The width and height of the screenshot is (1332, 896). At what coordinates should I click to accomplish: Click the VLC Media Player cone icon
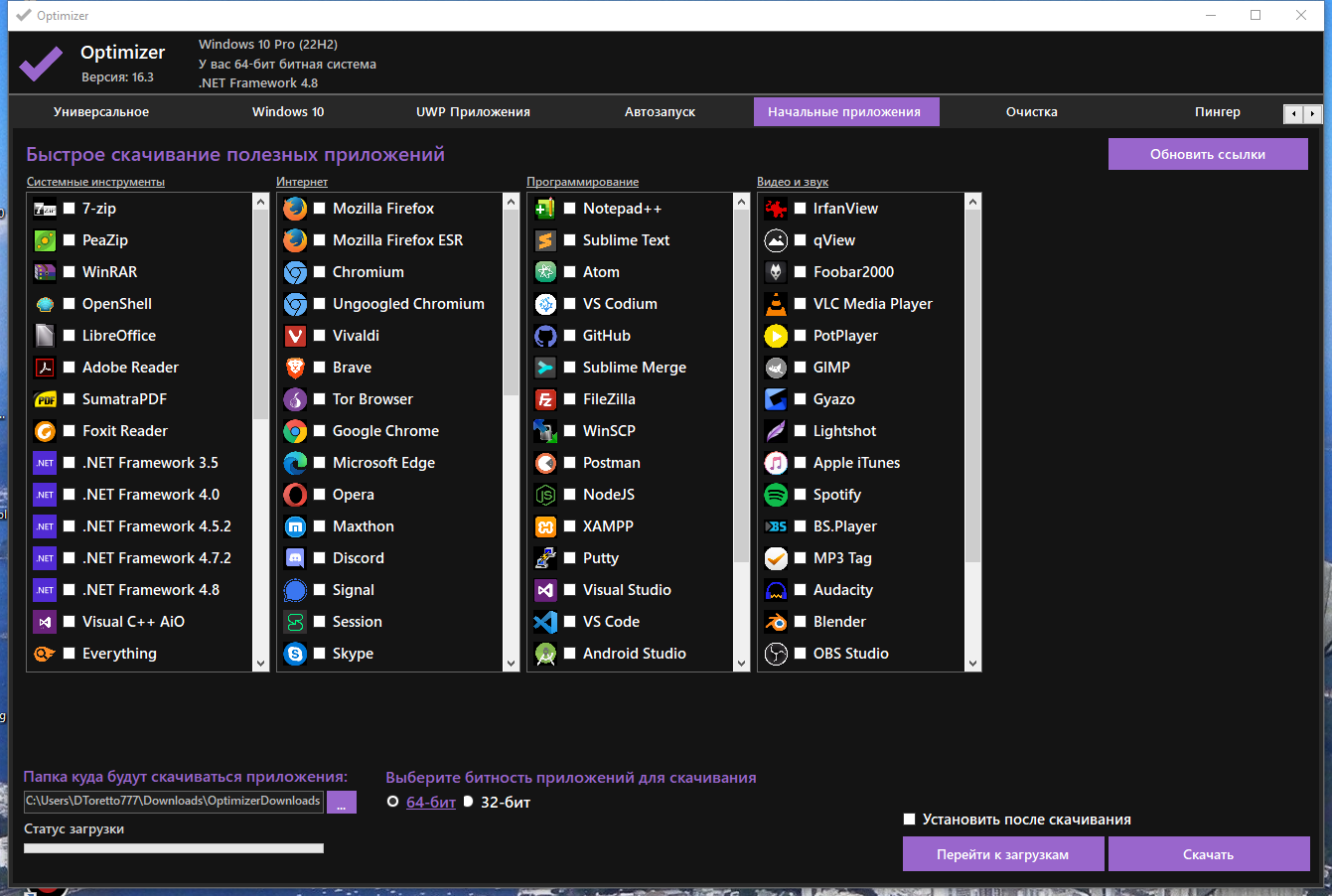[776, 304]
